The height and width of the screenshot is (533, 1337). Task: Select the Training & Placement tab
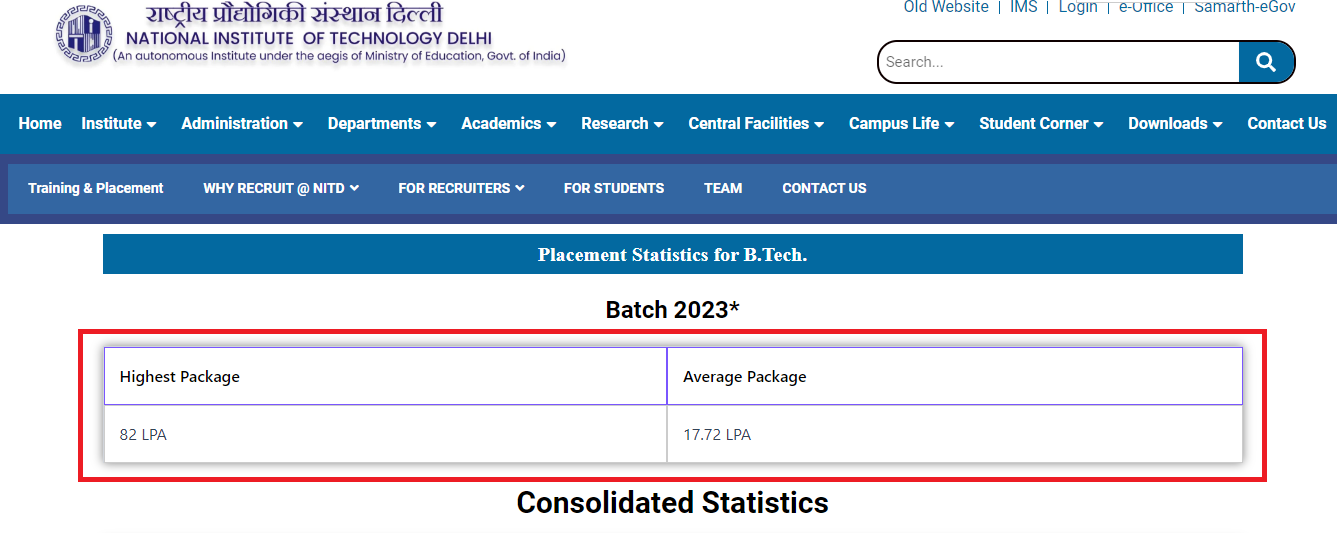96,188
